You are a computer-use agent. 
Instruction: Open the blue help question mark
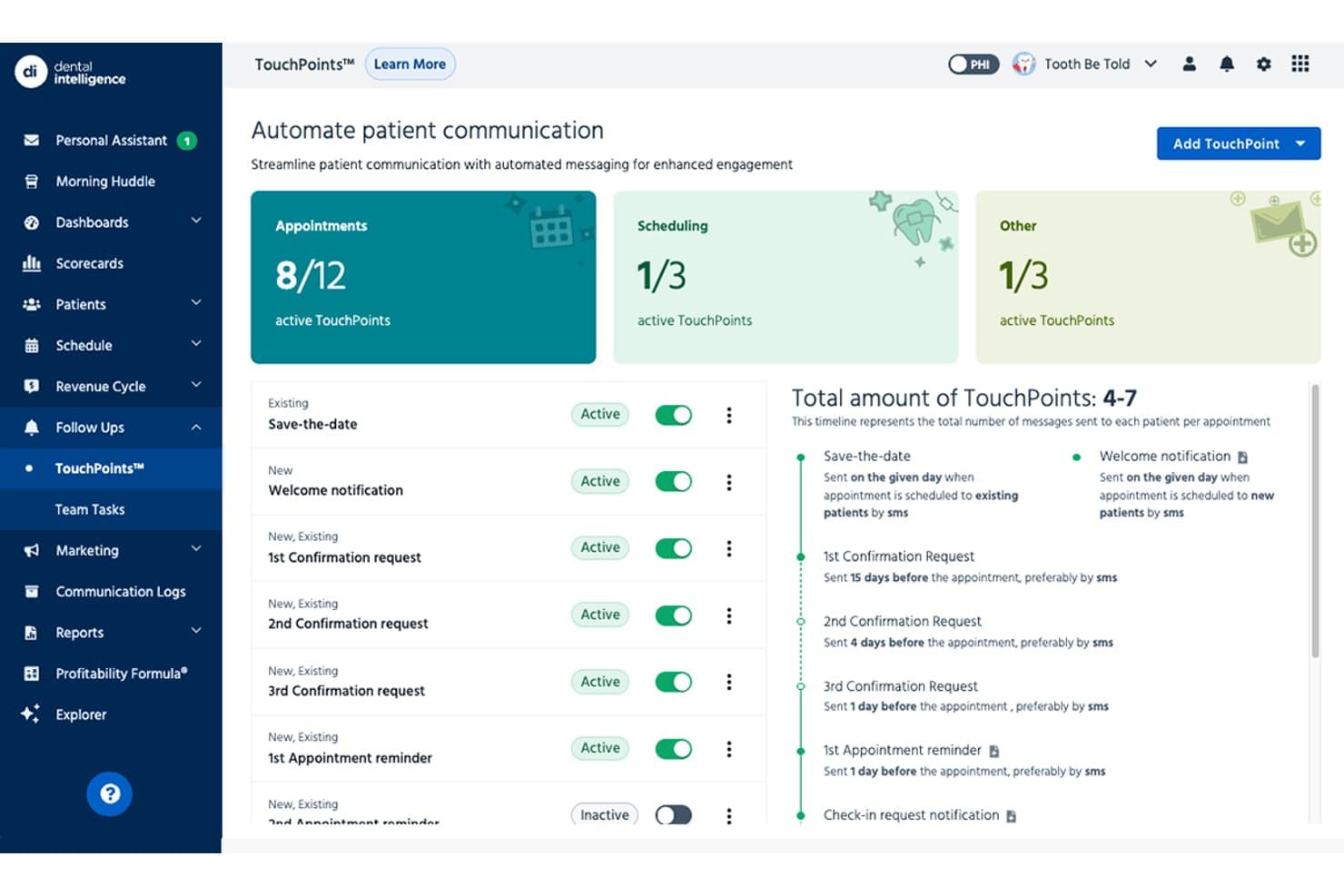coord(110,793)
